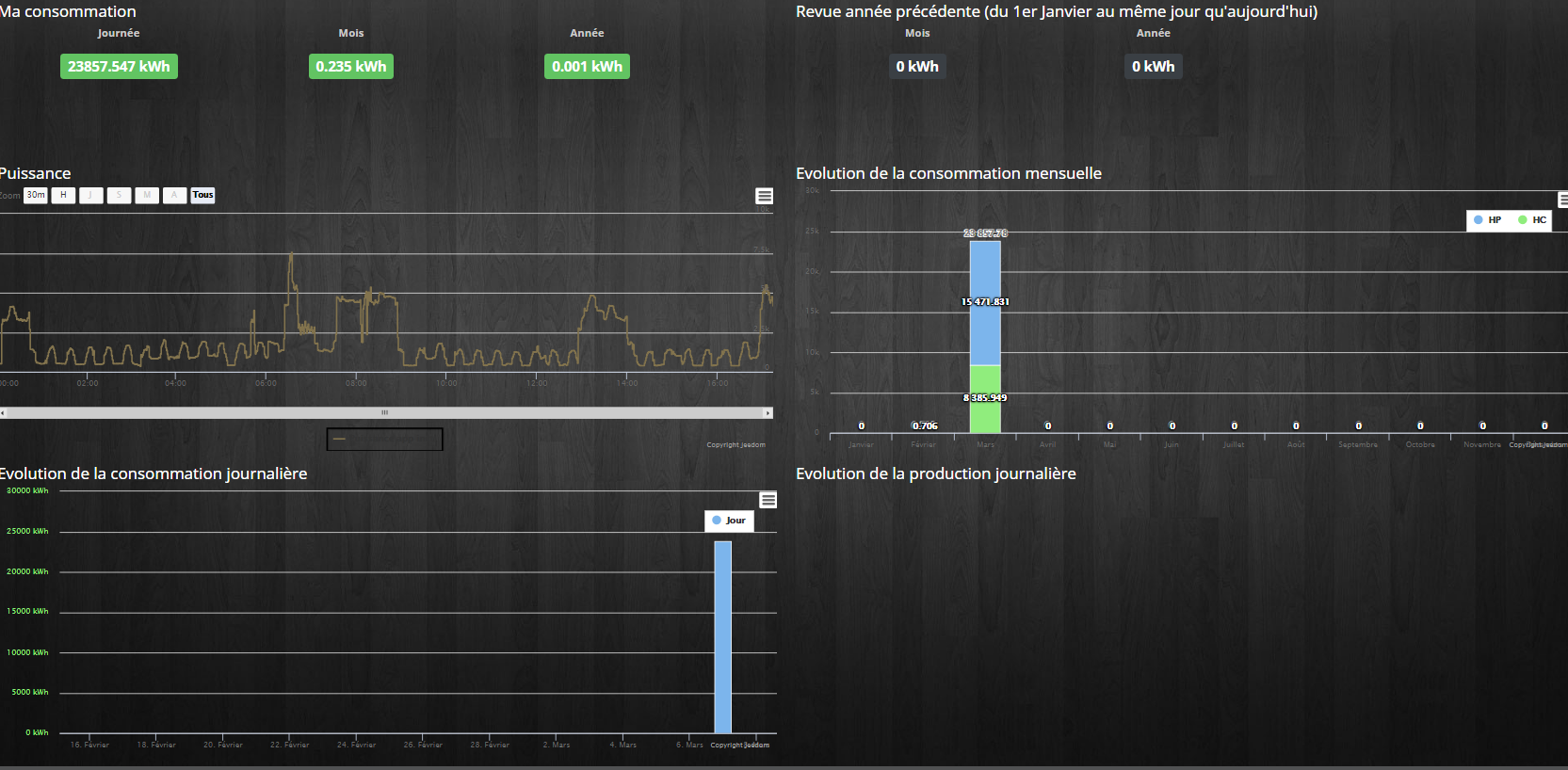This screenshot has height=770, width=1568.
Task: Click the Puissance section heading
Action: [35, 173]
